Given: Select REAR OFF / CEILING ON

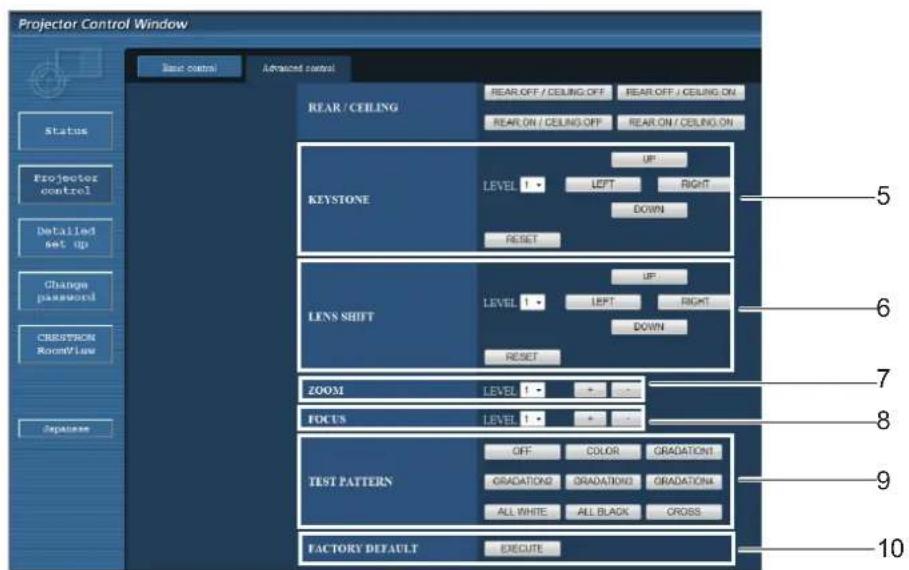Looking at the screenshot, I should [681, 93].
